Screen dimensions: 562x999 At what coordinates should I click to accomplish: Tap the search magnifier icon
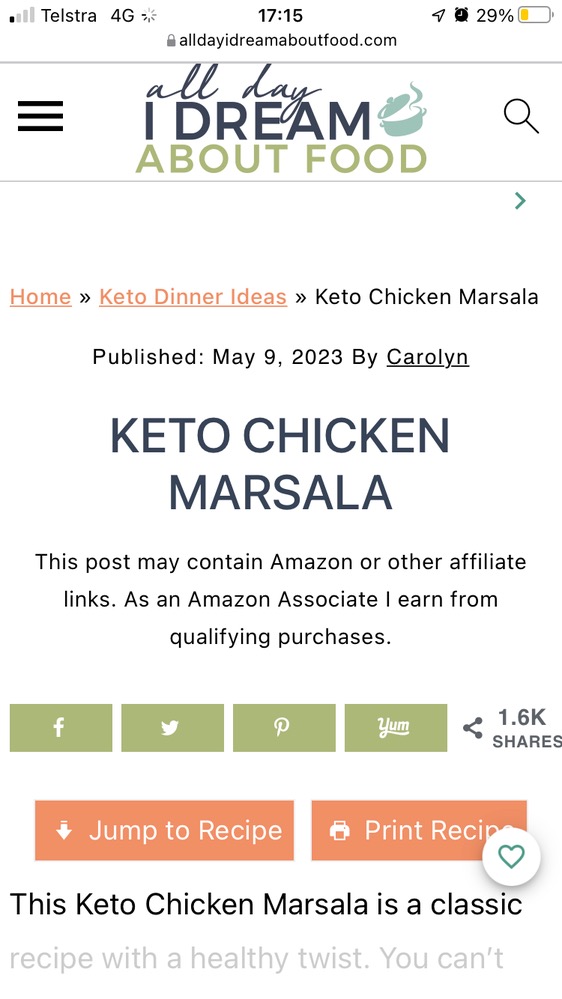(521, 116)
